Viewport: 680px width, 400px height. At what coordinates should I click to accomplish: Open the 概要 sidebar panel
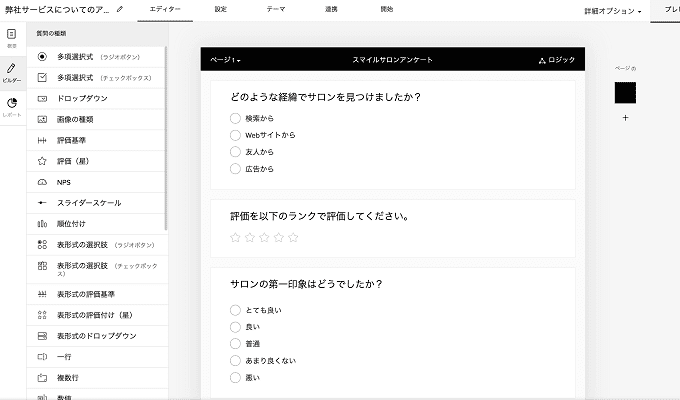coord(12,39)
